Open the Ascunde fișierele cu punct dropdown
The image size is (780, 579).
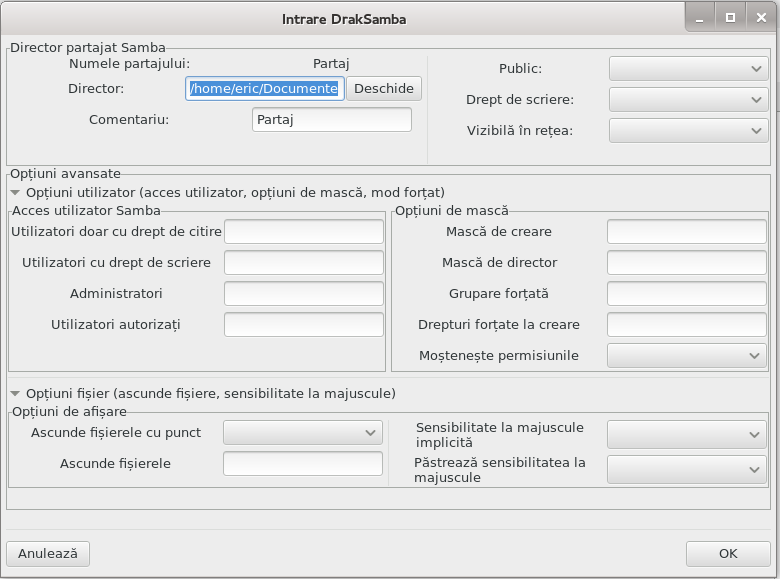click(x=302, y=432)
